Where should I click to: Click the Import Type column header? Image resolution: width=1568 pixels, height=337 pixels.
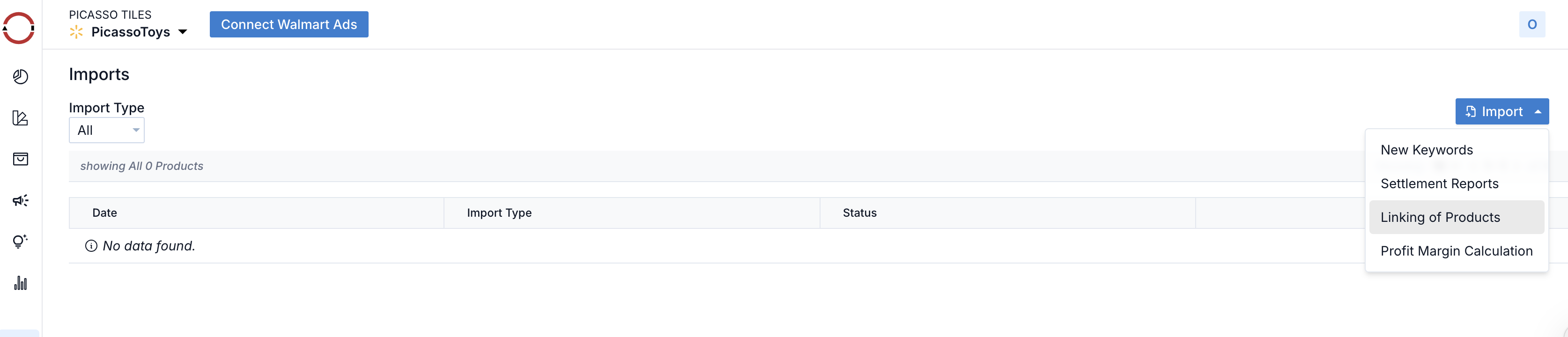(x=498, y=213)
